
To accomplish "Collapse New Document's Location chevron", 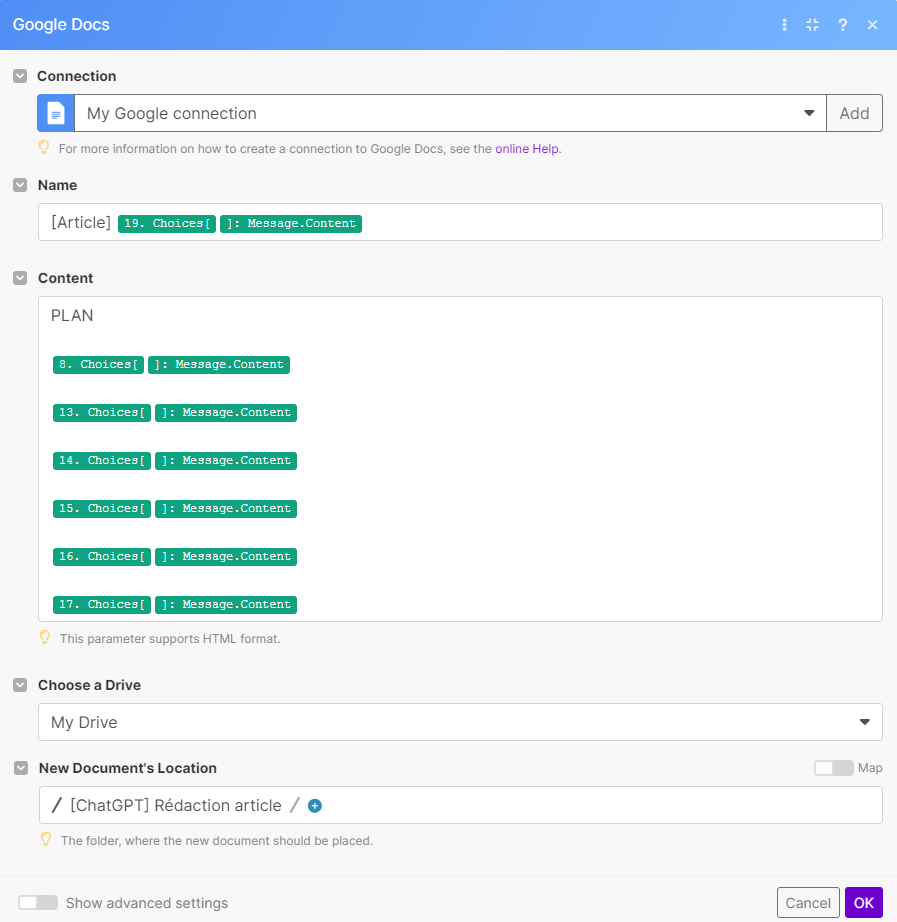I will tap(21, 768).
